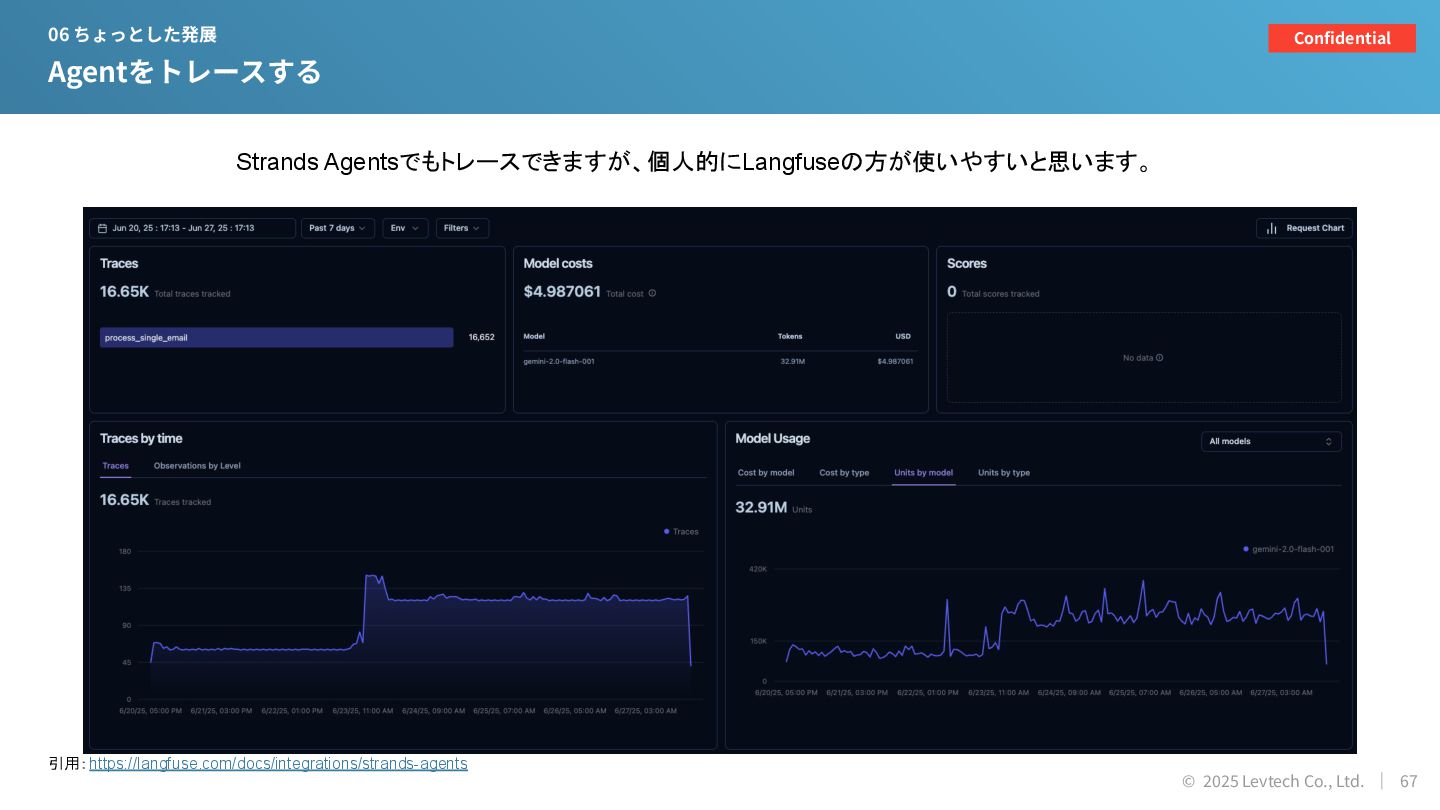Click the Traces by time heading
Viewport: 1440px width, 810px height.
click(x=141, y=439)
